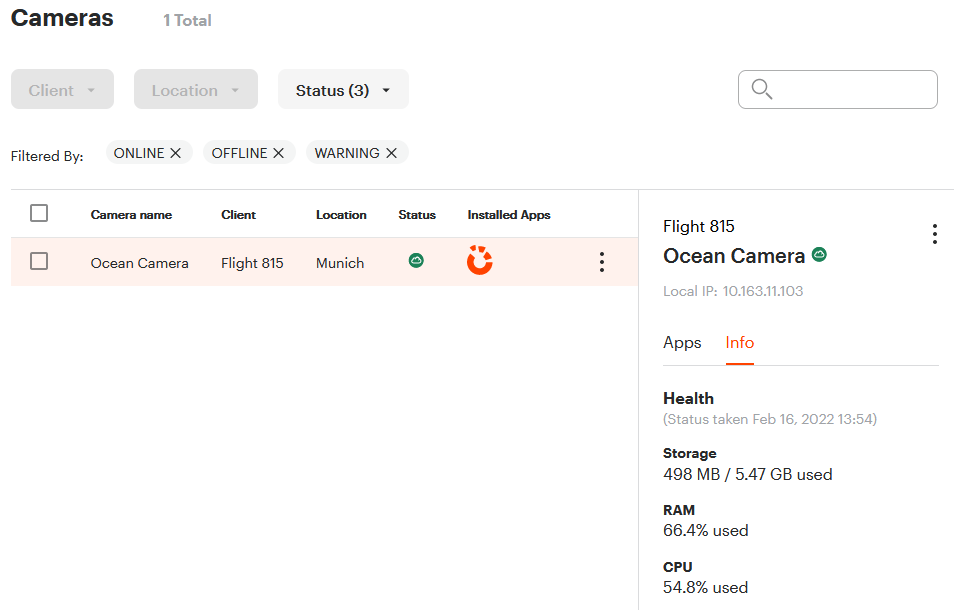The image size is (962, 610).
Task: Remove the WARNING filter chip
Action: pos(392,153)
